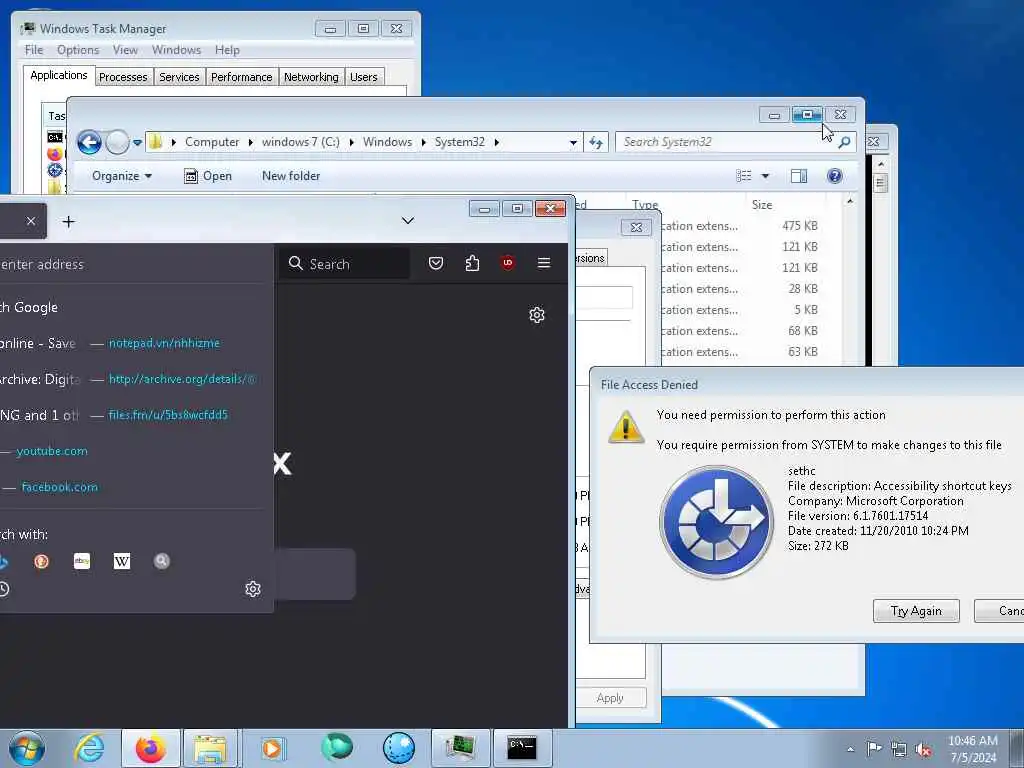Open Windows Explorer taskbar icon
The height and width of the screenshot is (768, 1024).
(210, 748)
